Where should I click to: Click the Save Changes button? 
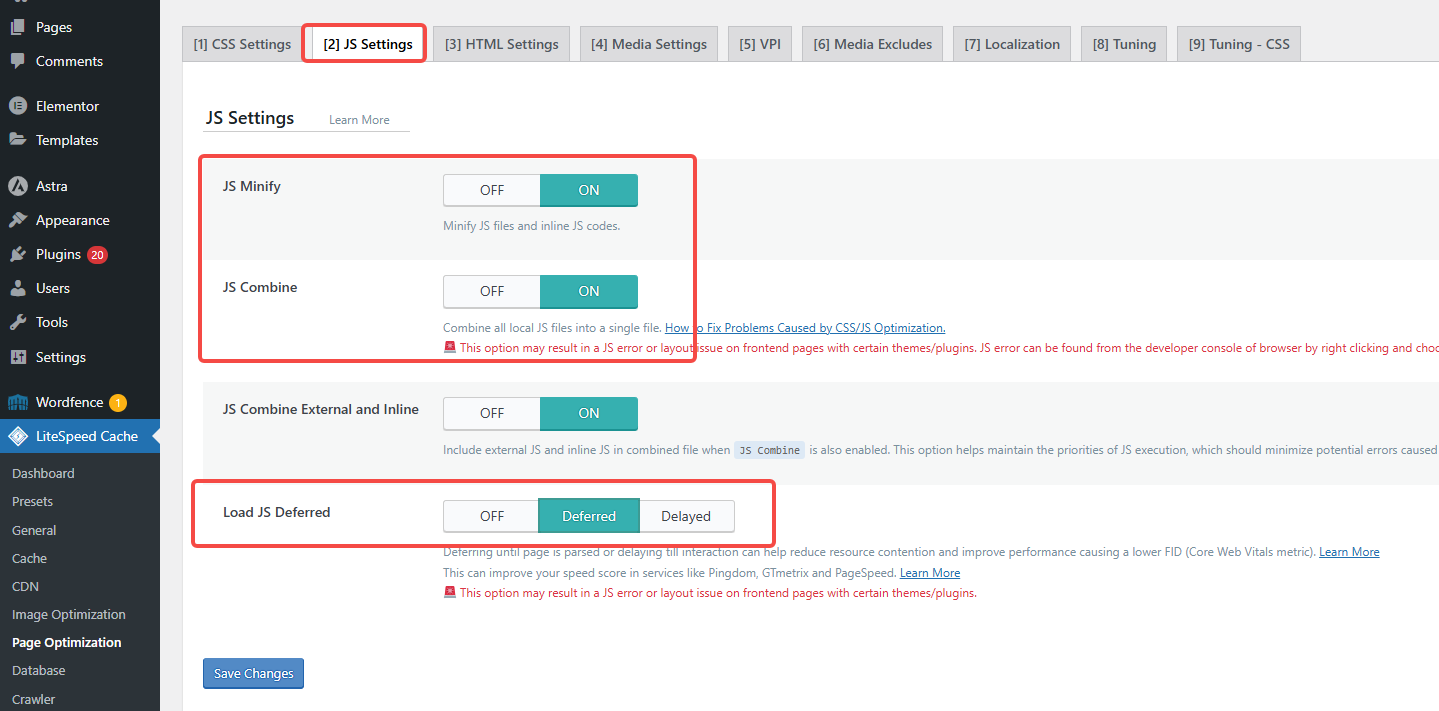252,673
